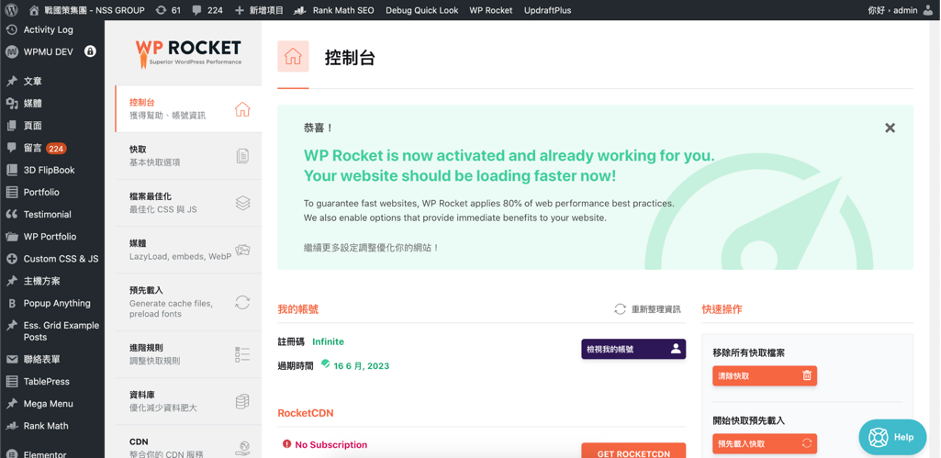Select the 預先載入 preload tab
This screenshot has height=458, width=941.
tap(188, 302)
